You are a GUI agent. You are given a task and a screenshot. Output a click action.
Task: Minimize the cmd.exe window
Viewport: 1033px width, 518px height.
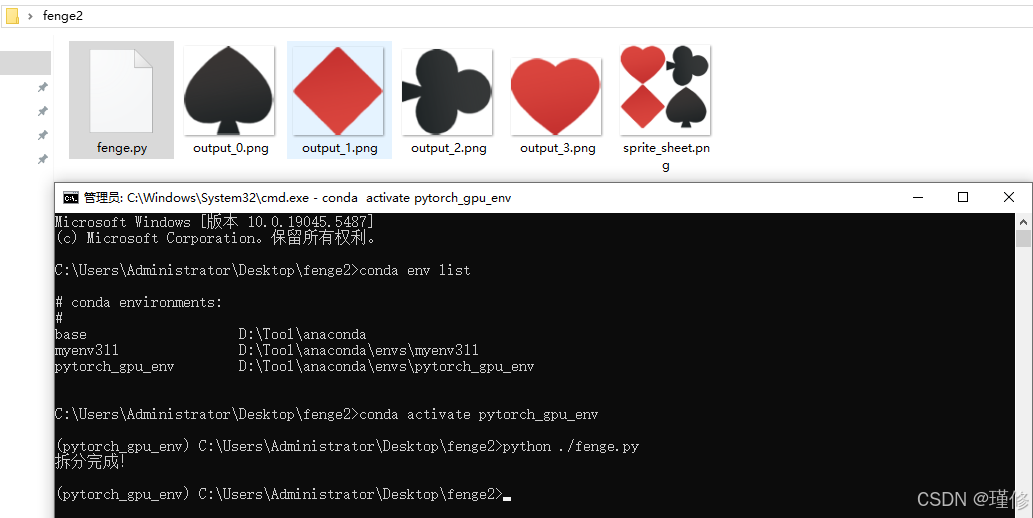point(918,197)
